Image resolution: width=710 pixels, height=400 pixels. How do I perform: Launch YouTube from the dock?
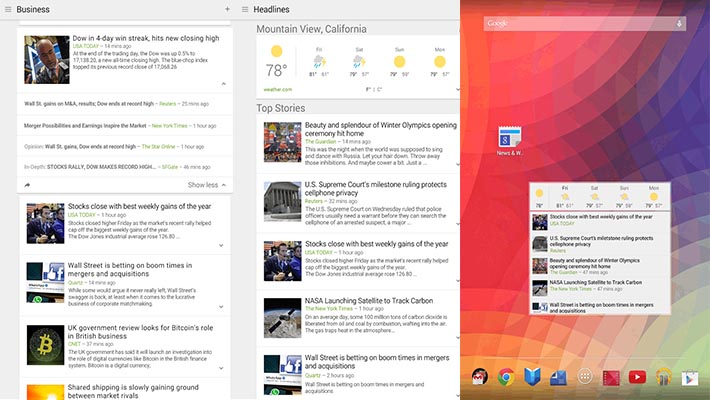click(x=637, y=377)
